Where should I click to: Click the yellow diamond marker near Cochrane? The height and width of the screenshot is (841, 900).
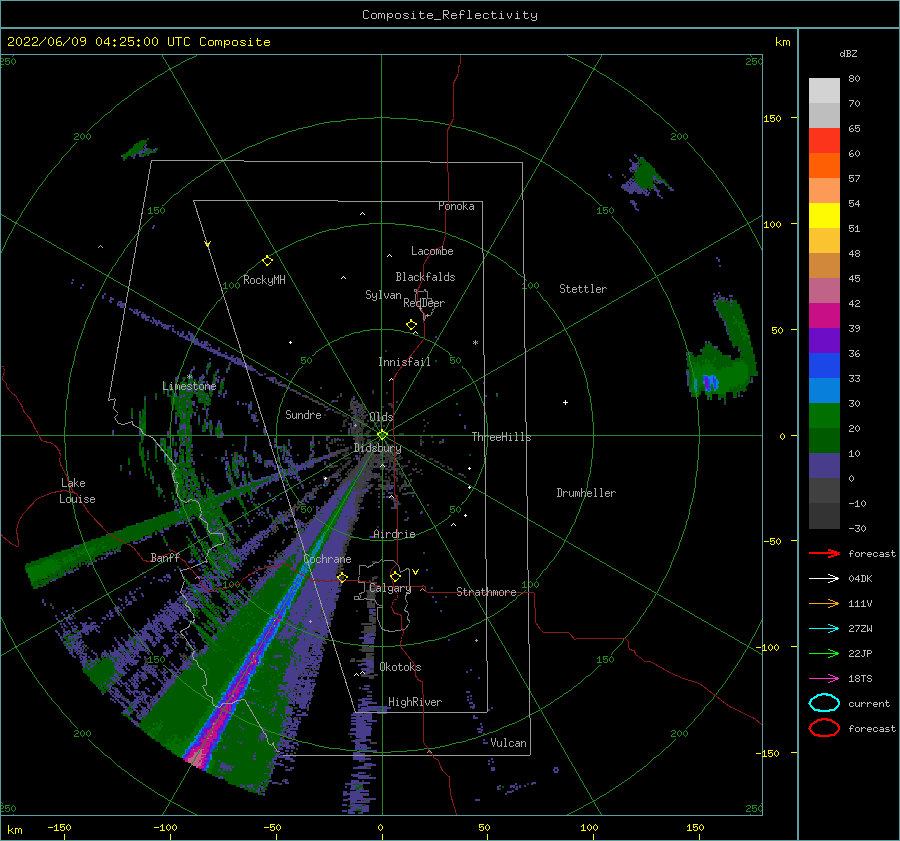342,577
